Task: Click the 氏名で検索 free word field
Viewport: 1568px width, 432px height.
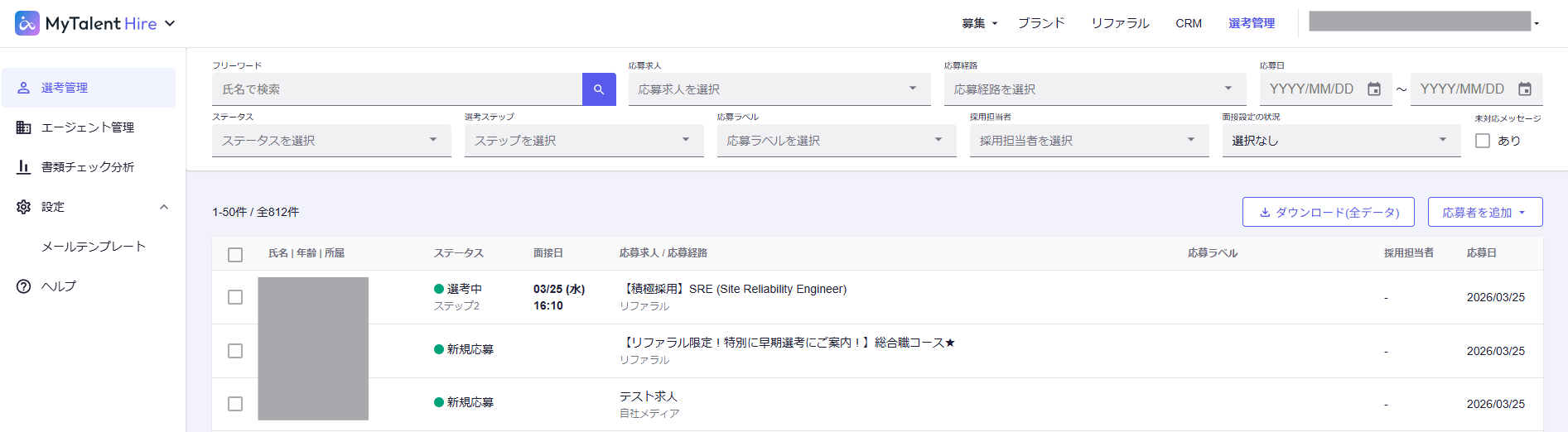Action: click(398, 89)
